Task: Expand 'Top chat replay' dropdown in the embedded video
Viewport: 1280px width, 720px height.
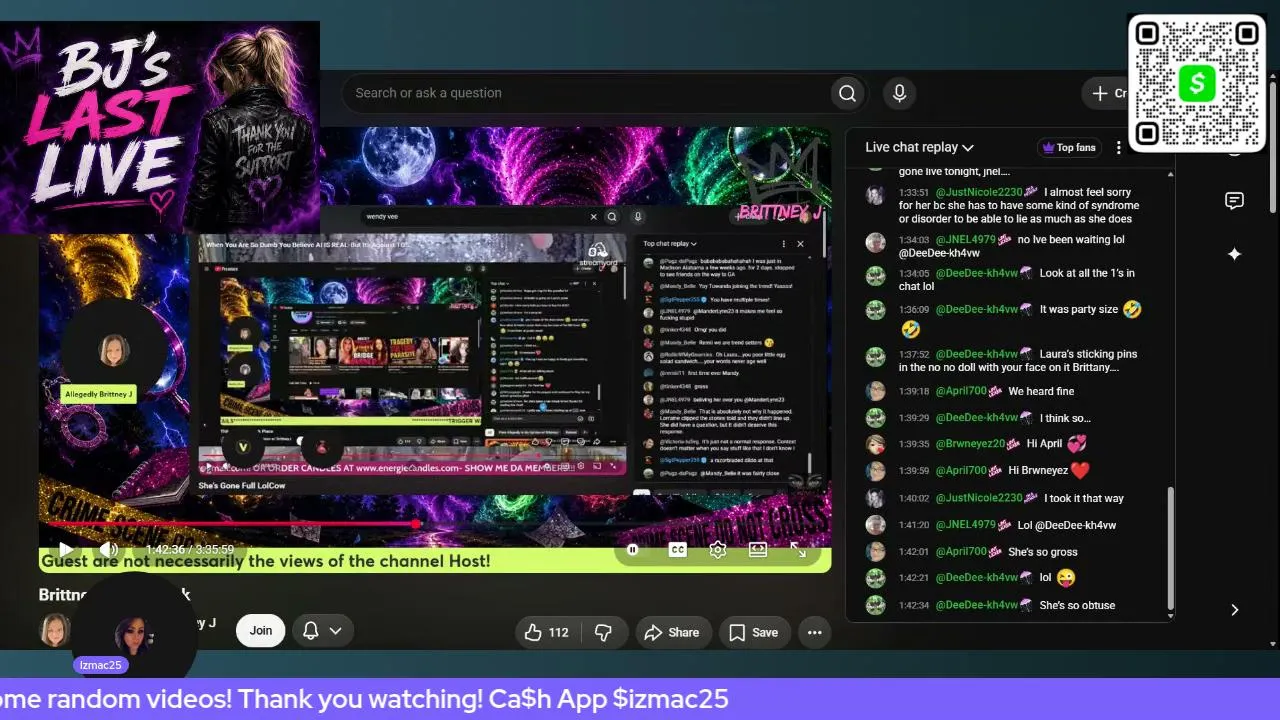Action: tap(670, 243)
